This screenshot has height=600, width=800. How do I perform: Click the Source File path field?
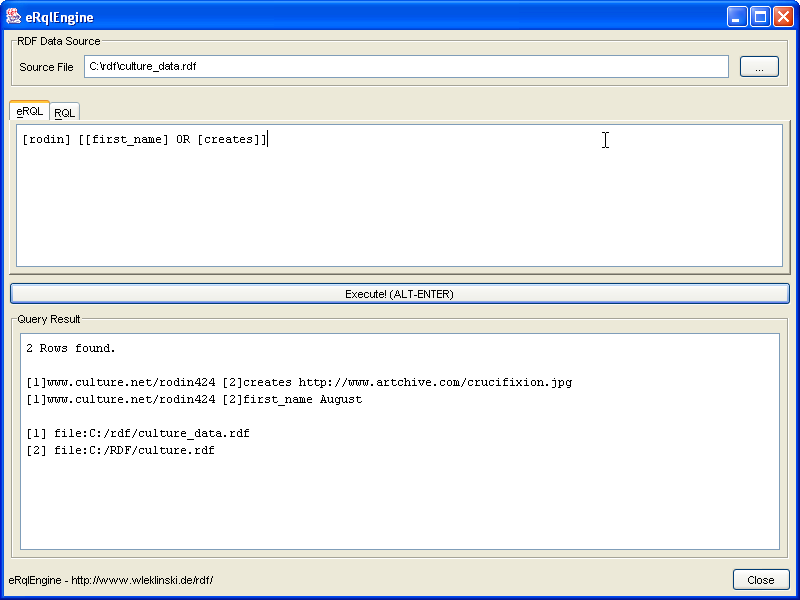[405, 67]
